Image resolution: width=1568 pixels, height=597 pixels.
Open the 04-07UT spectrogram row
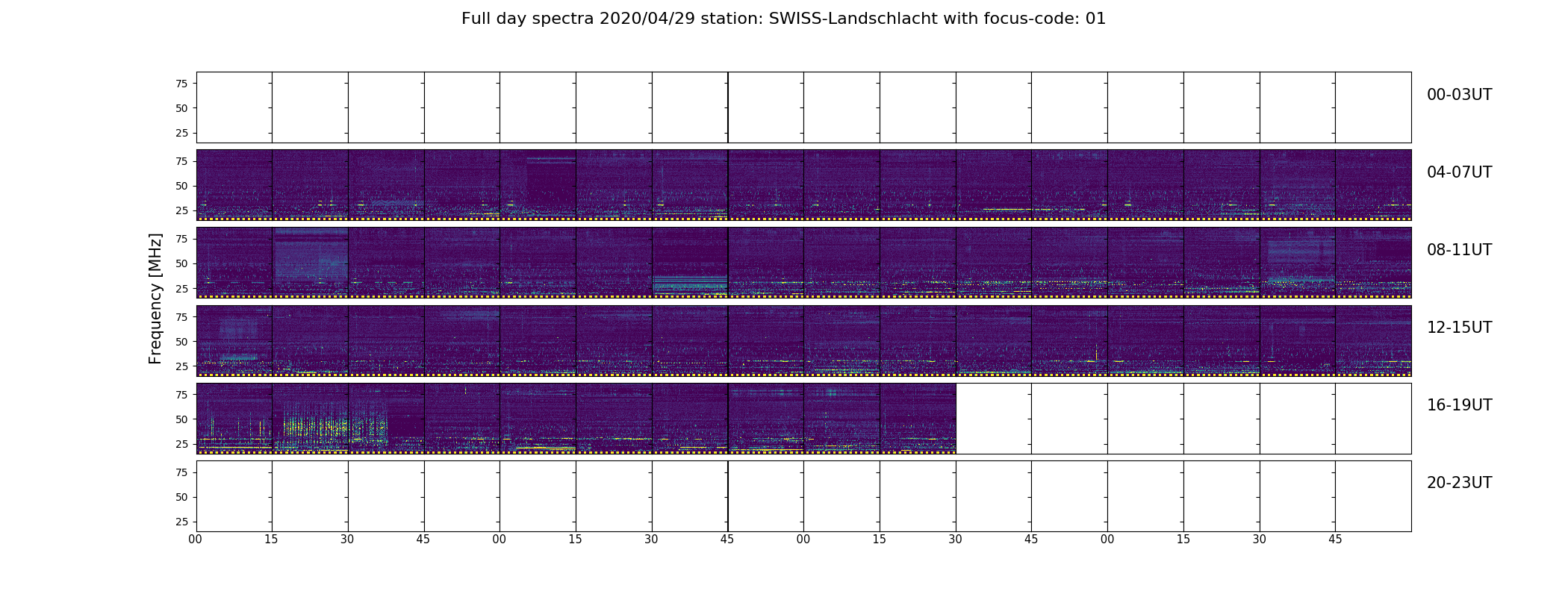click(803, 185)
